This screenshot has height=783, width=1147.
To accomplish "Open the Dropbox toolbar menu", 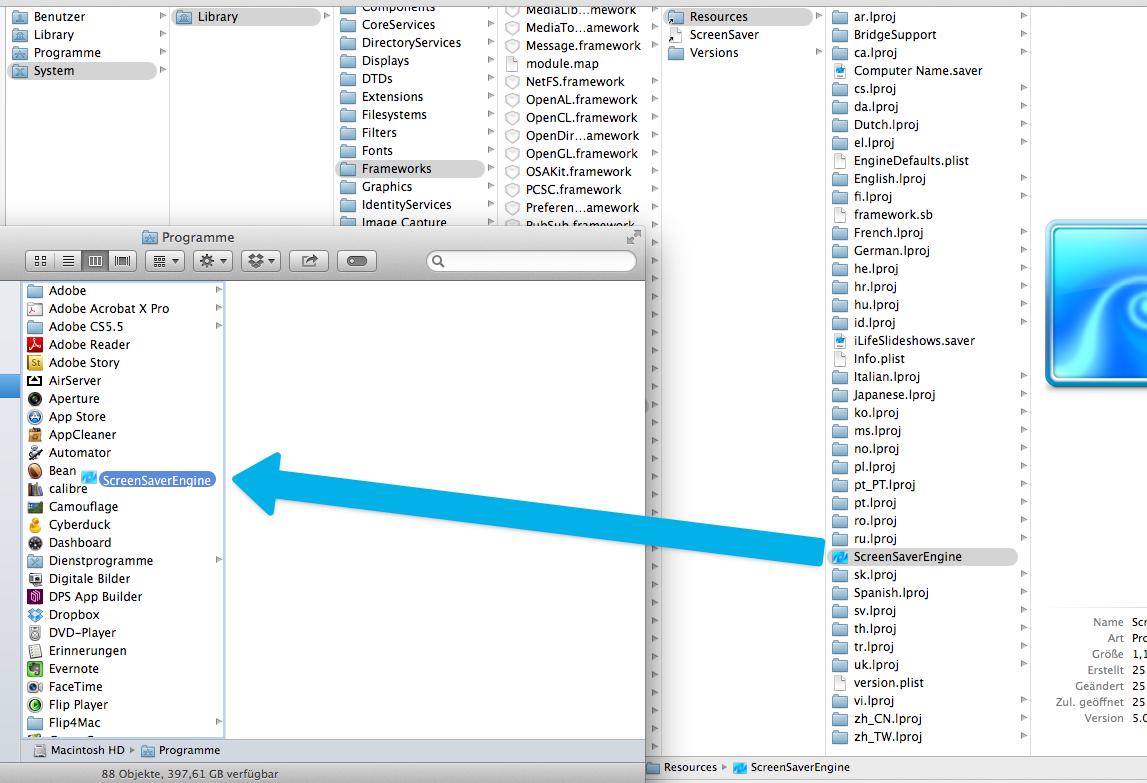I will tap(261, 261).
